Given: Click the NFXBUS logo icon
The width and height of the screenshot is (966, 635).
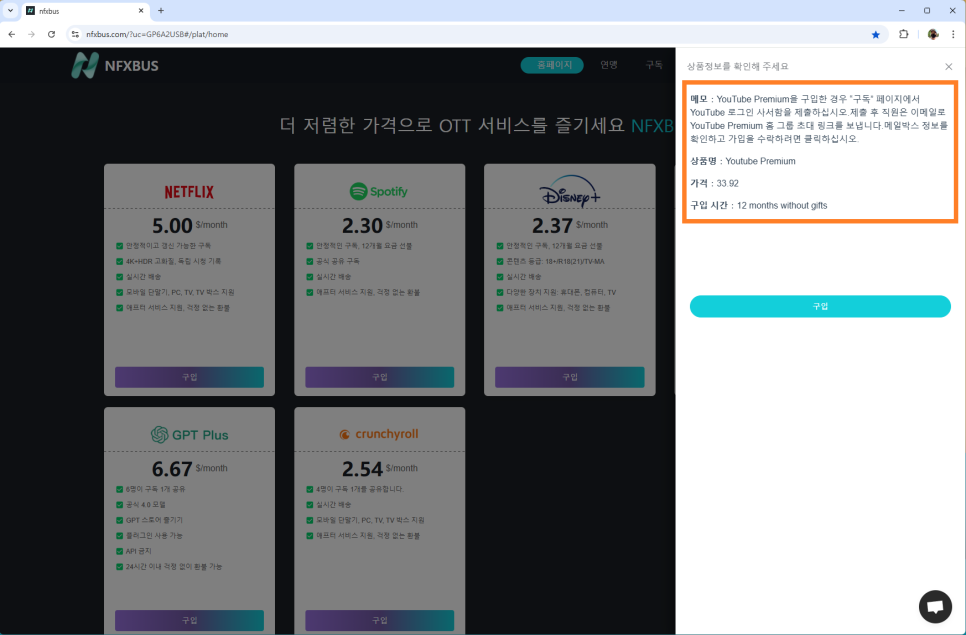Looking at the screenshot, I should pyautogui.click(x=84, y=65).
